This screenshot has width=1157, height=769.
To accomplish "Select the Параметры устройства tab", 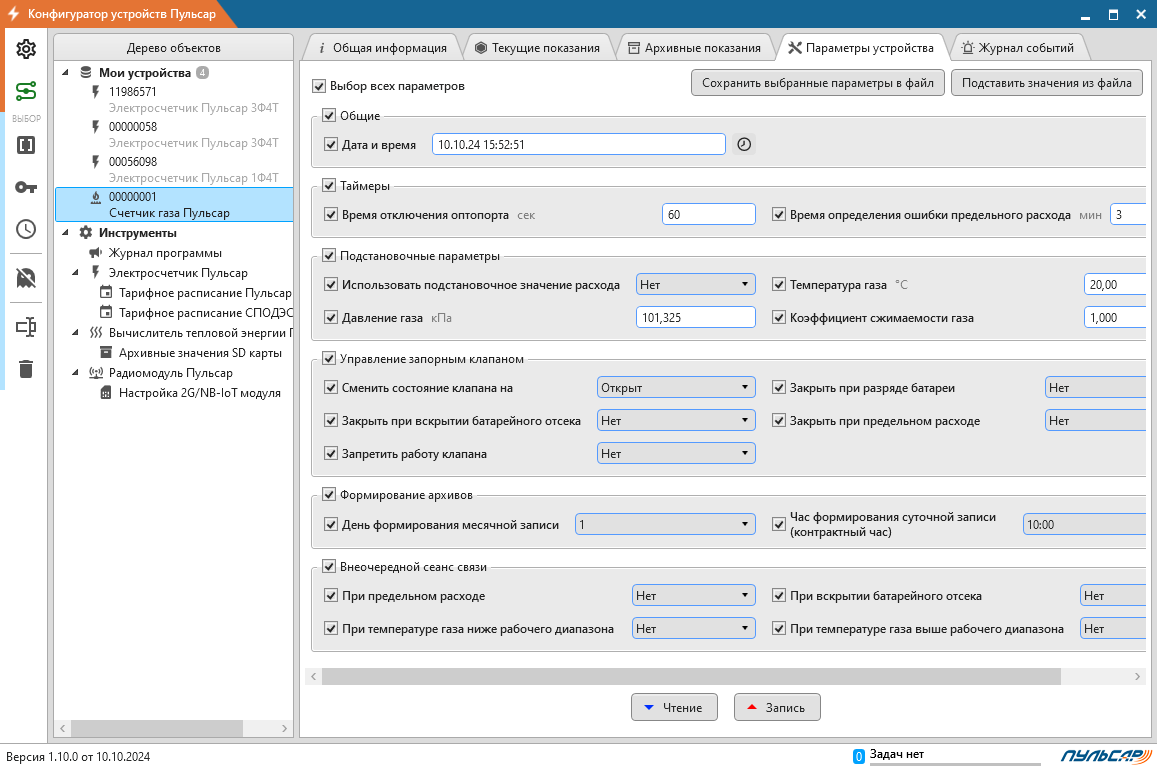I will (x=861, y=48).
